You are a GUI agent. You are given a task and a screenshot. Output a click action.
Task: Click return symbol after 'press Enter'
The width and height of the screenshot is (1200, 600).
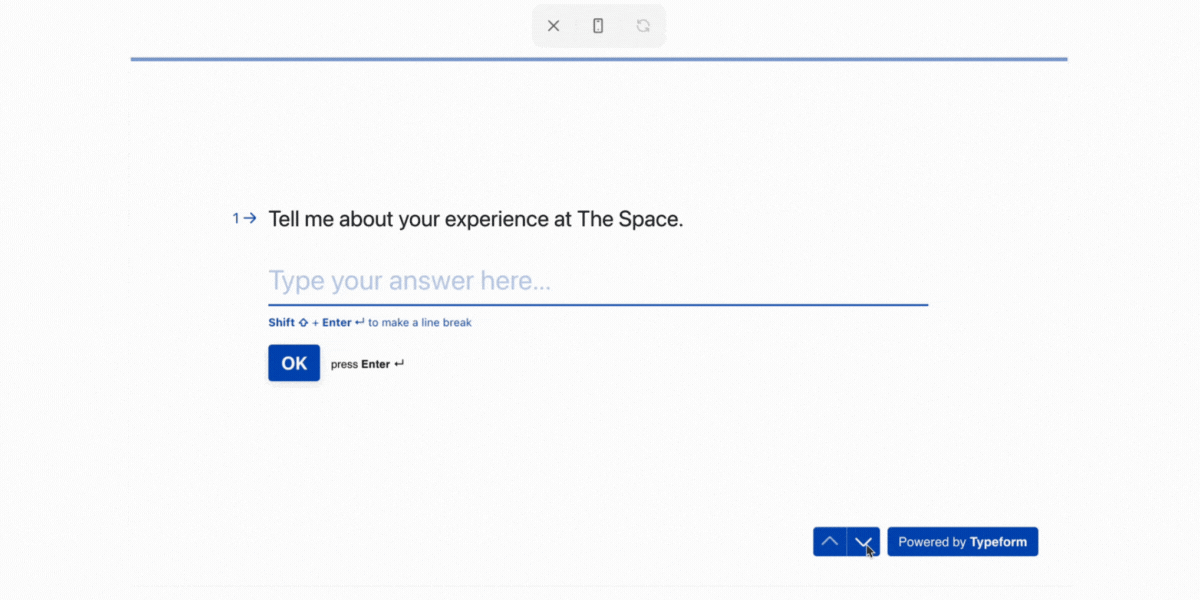[x=399, y=364]
